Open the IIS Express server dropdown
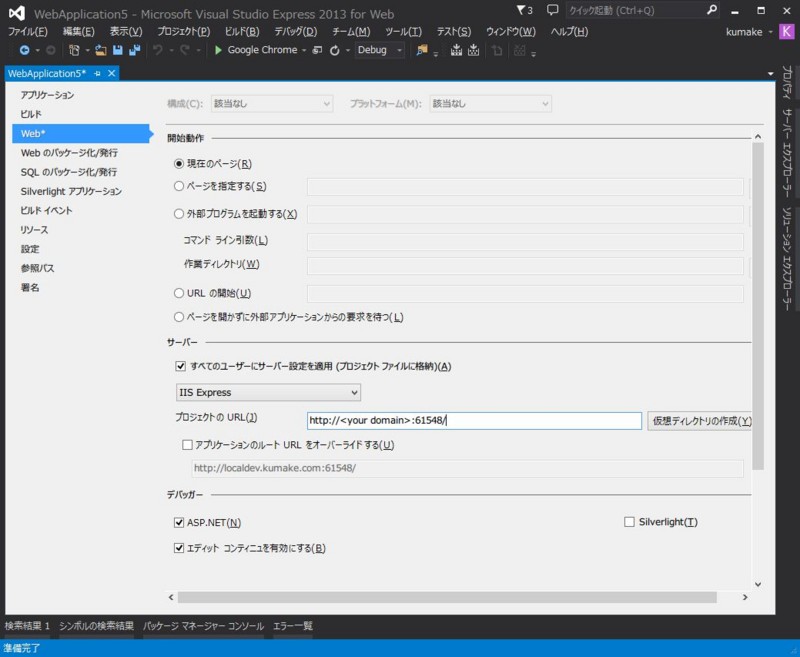This screenshot has width=800, height=657. 268,392
